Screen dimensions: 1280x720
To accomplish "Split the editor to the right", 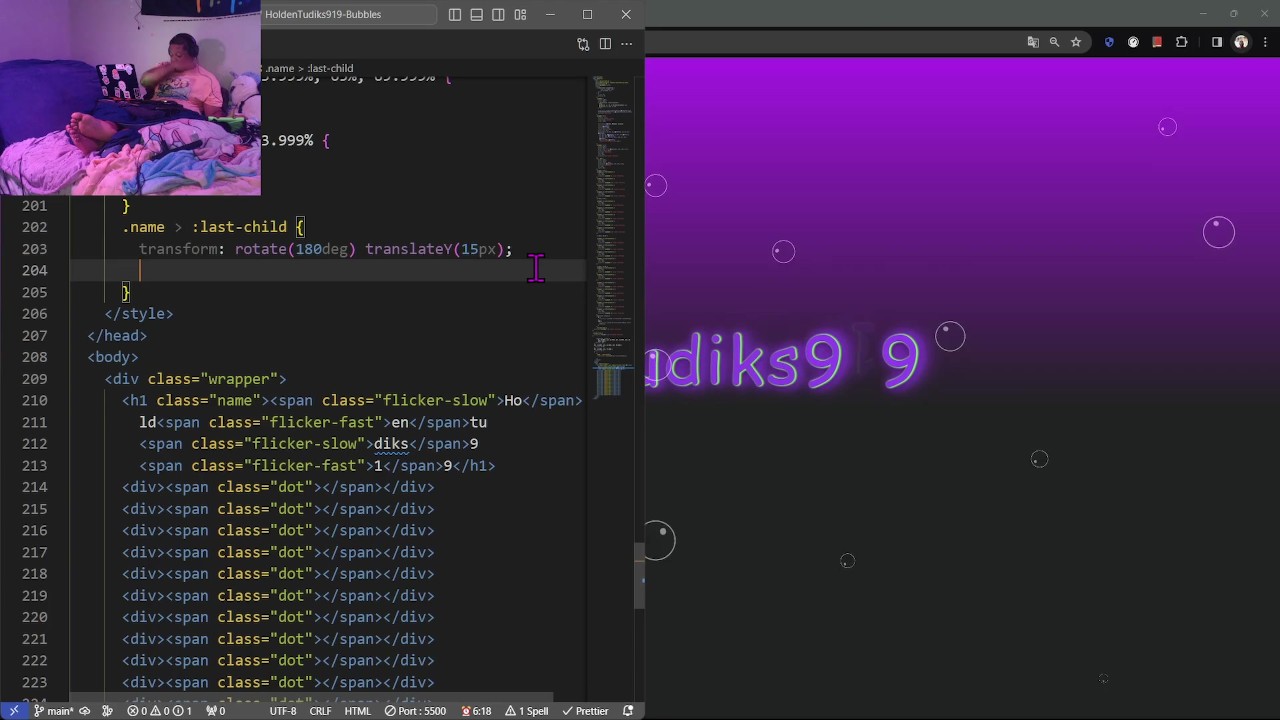I will [x=605, y=44].
